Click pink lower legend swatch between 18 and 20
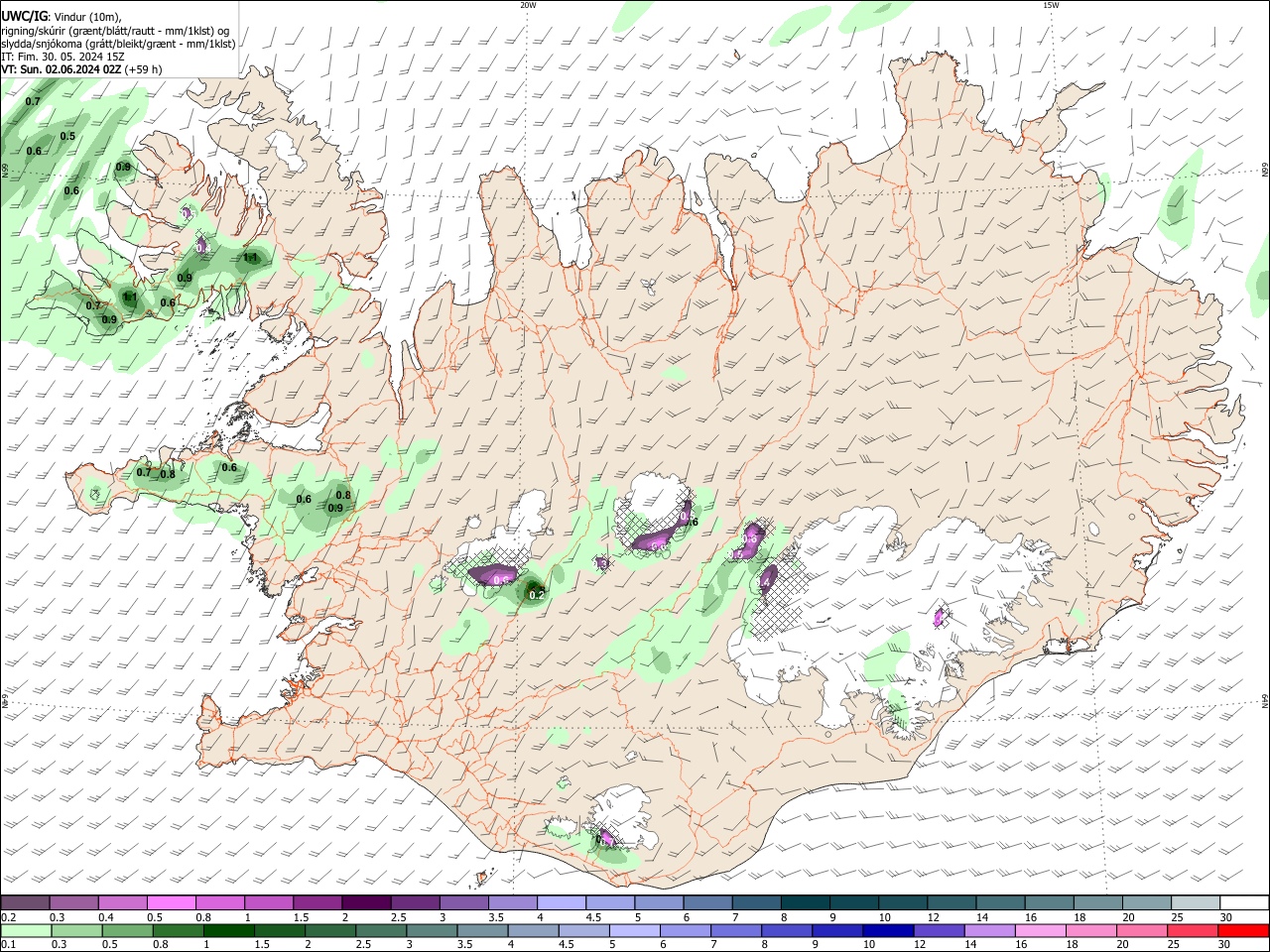The image size is (1270, 952). (x=1090, y=930)
